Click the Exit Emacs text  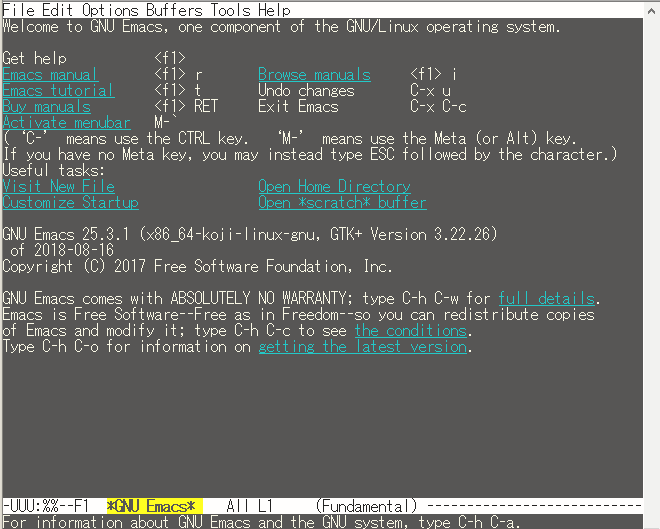[298, 106]
